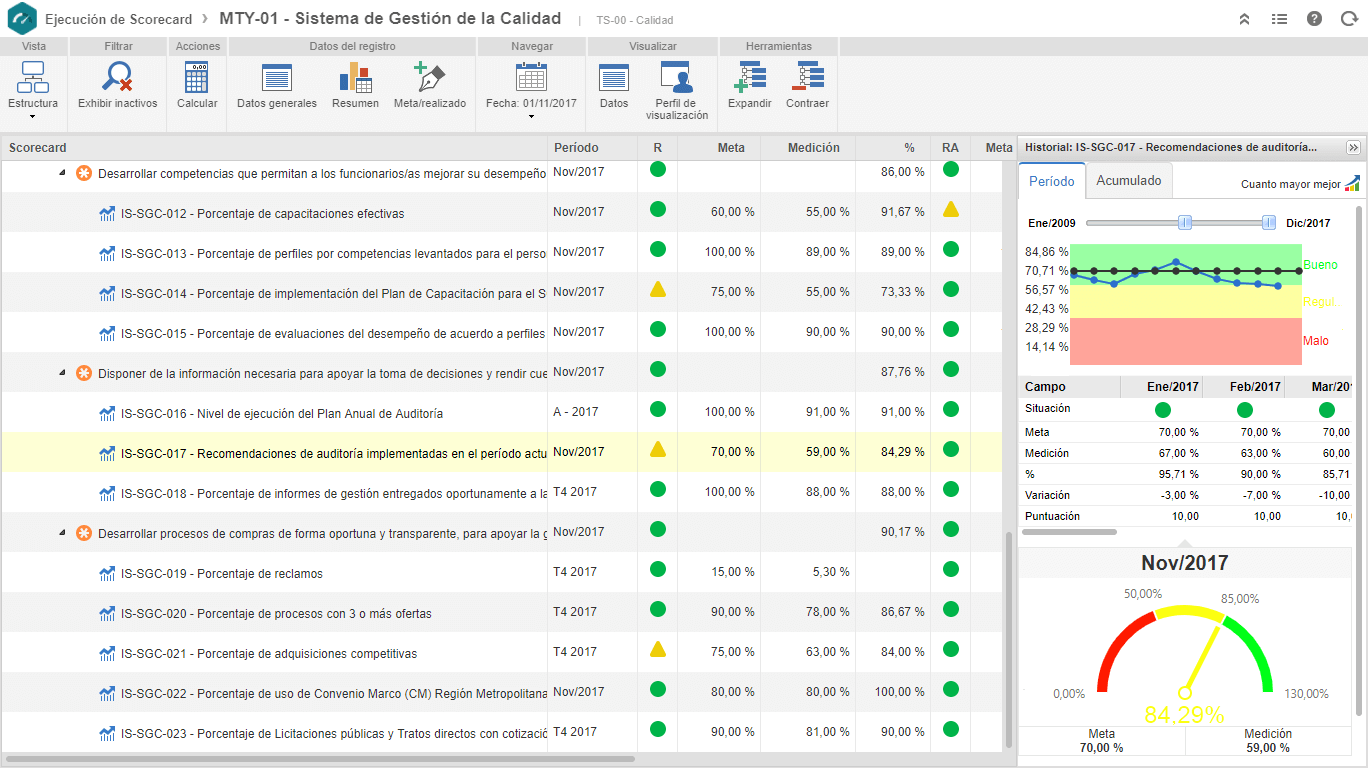Click the Cuanto mayor mejor chart icon
Viewport: 1368px width, 768px height.
pyautogui.click(x=1352, y=183)
